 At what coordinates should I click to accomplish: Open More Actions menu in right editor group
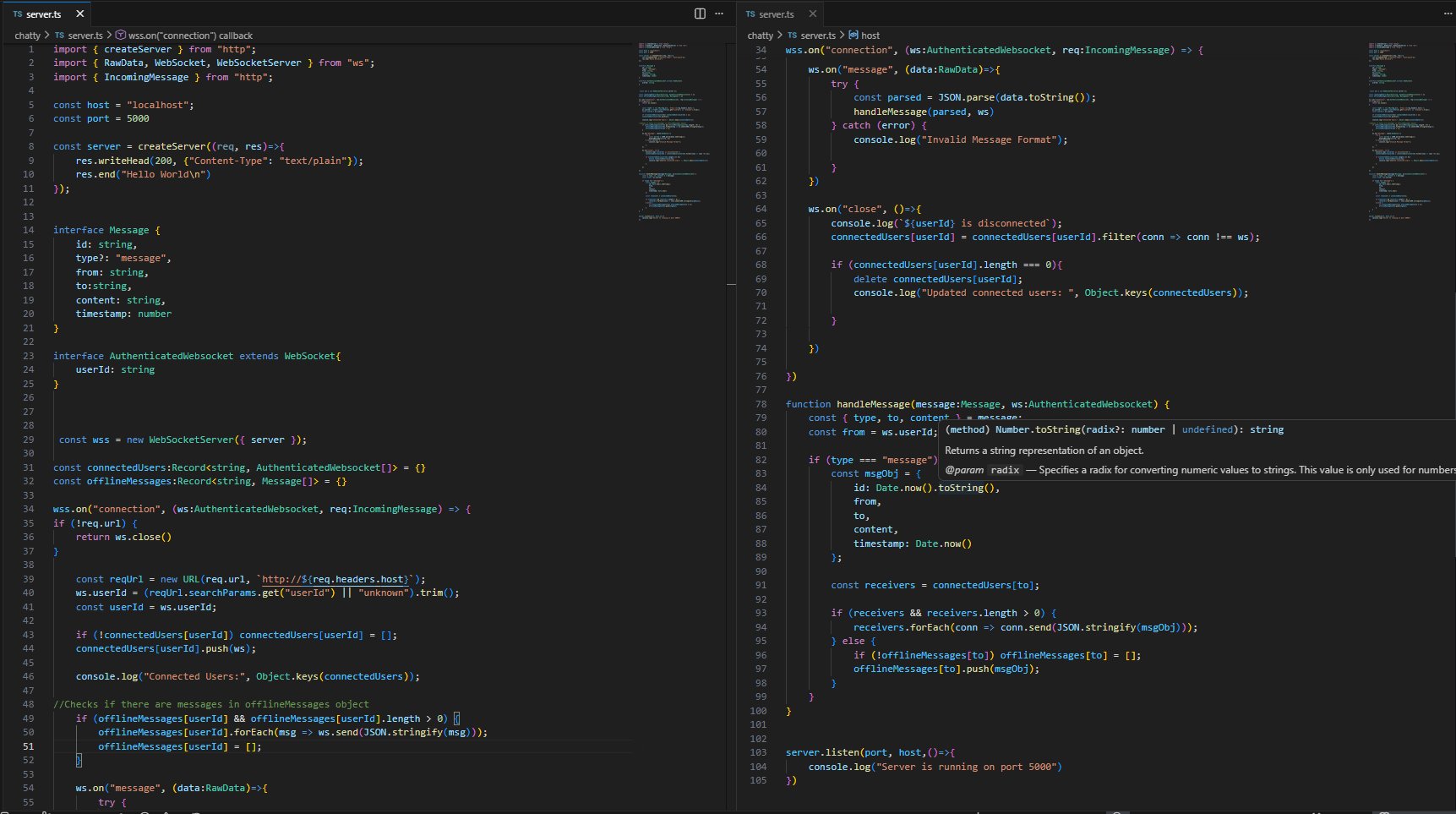1448,14
